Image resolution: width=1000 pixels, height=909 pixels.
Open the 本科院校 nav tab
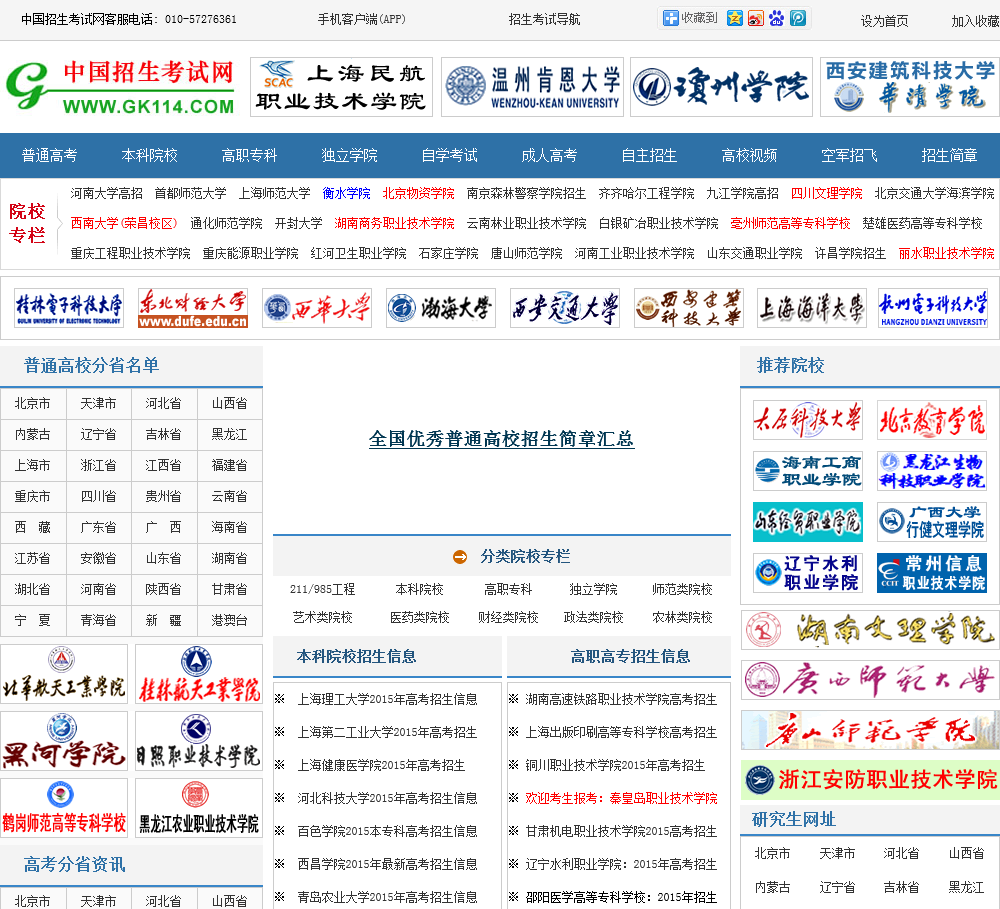click(149, 156)
